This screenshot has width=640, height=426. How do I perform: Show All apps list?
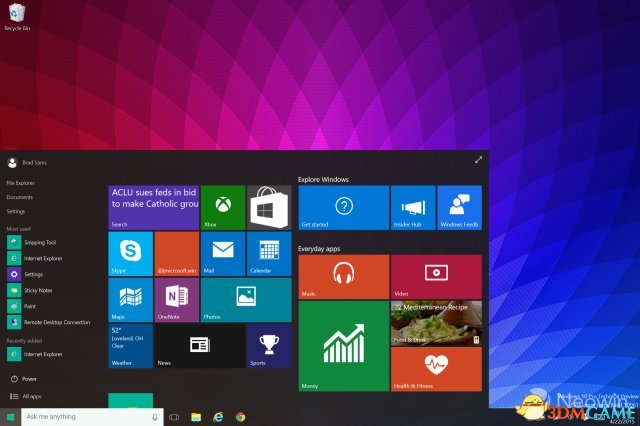point(26,396)
